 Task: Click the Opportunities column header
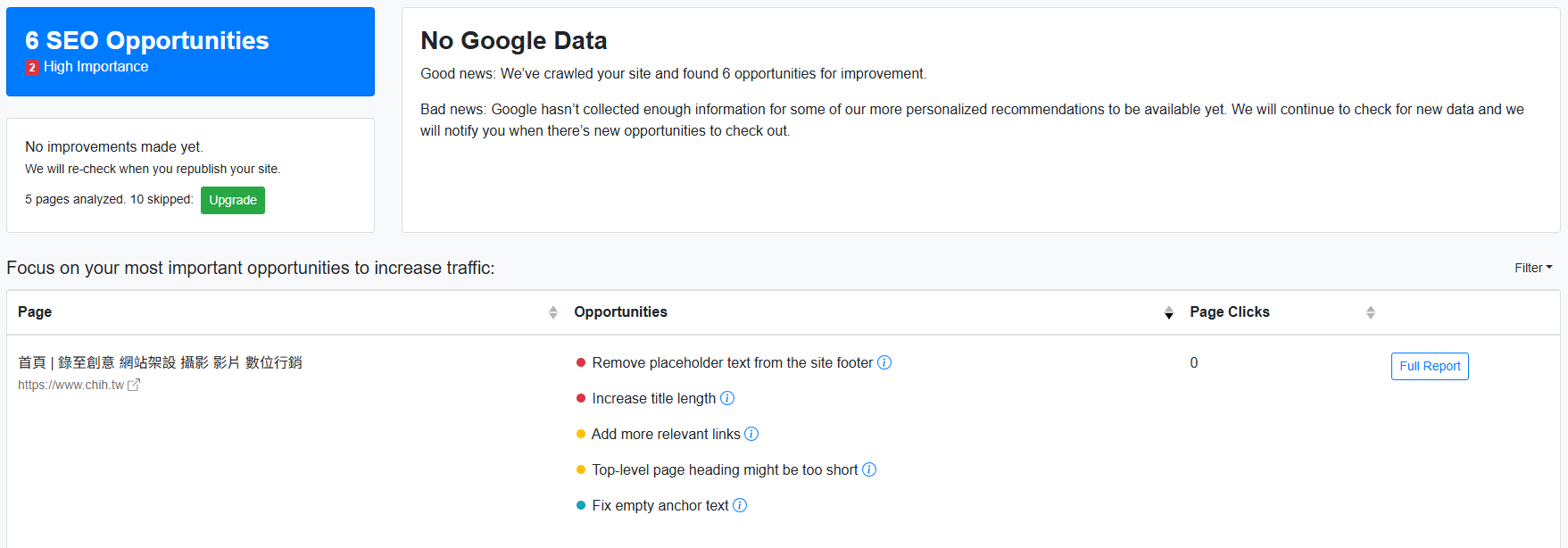tap(621, 311)
